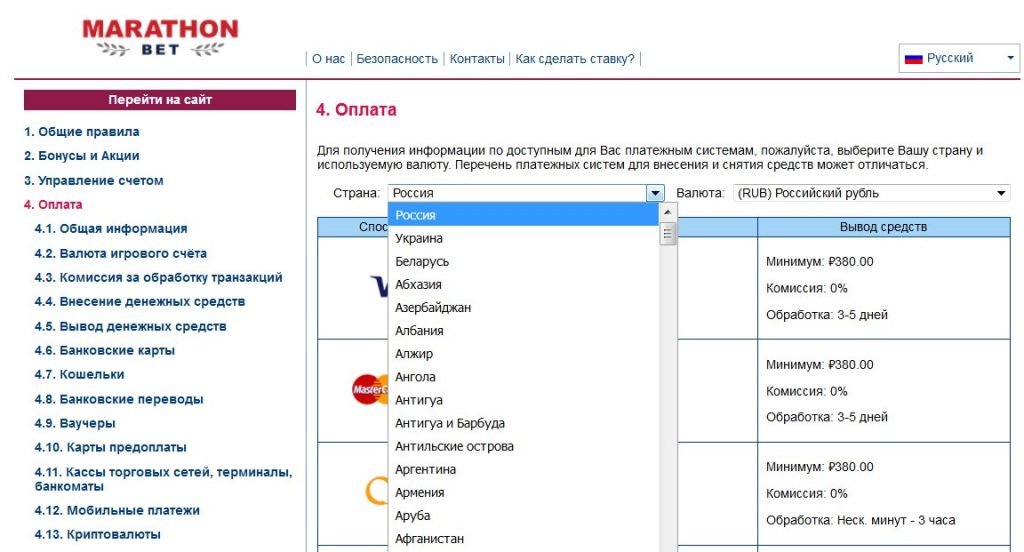This screenshot has height=552, width=1024.
Task: Click the Marathon Bet logo
Action: click(x=160, y=38)
